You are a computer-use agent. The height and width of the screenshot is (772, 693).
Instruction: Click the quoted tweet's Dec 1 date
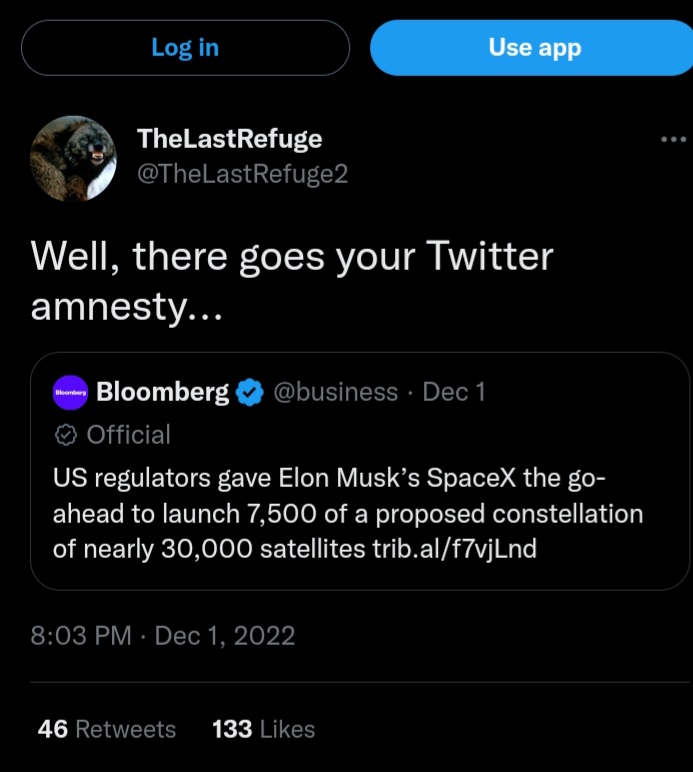(454, 392)
